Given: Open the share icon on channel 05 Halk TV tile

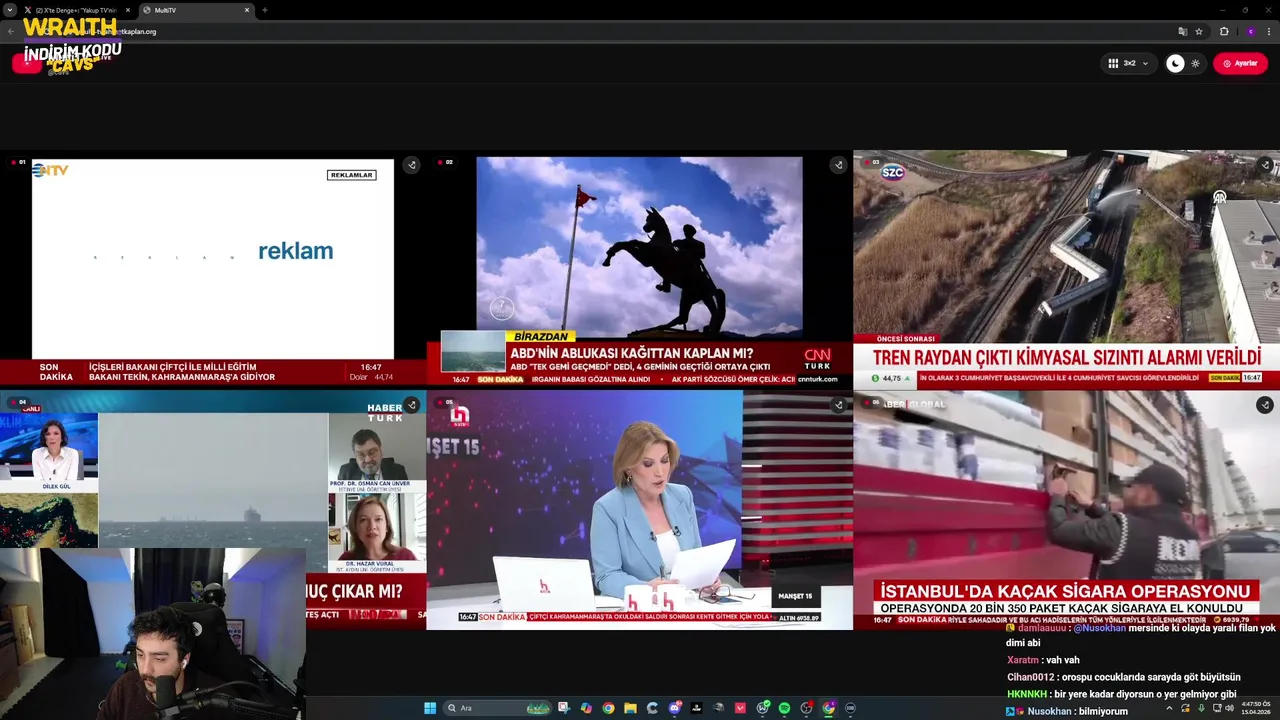Looking at the screenshot, I should click(838, 405).
